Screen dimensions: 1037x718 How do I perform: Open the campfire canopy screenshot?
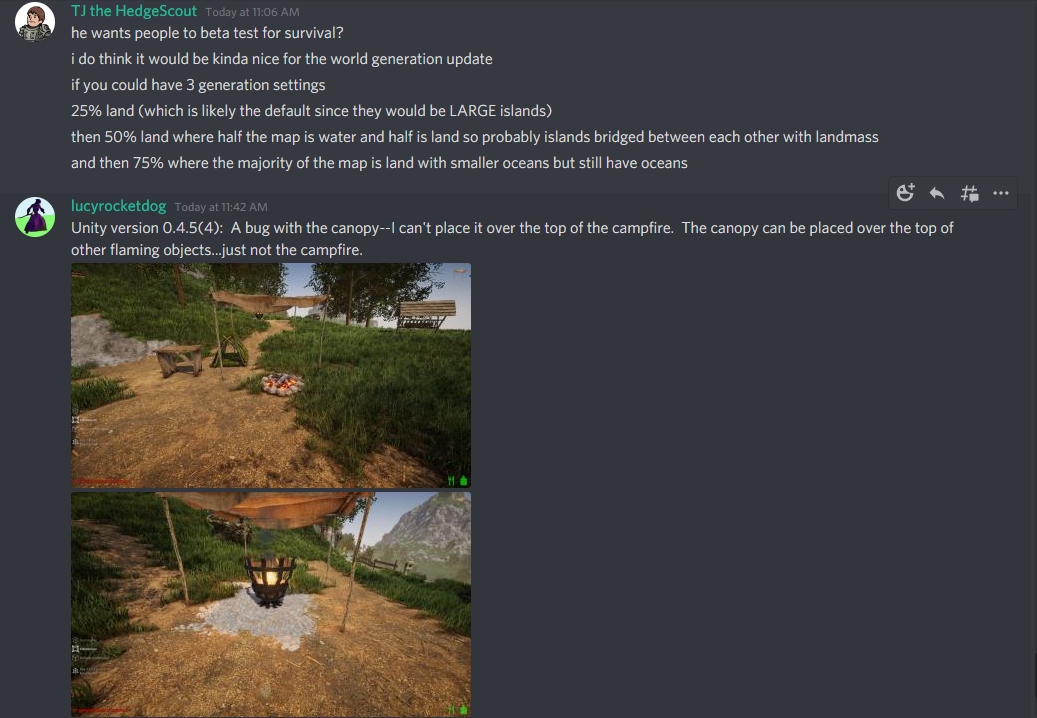[271, 375]
